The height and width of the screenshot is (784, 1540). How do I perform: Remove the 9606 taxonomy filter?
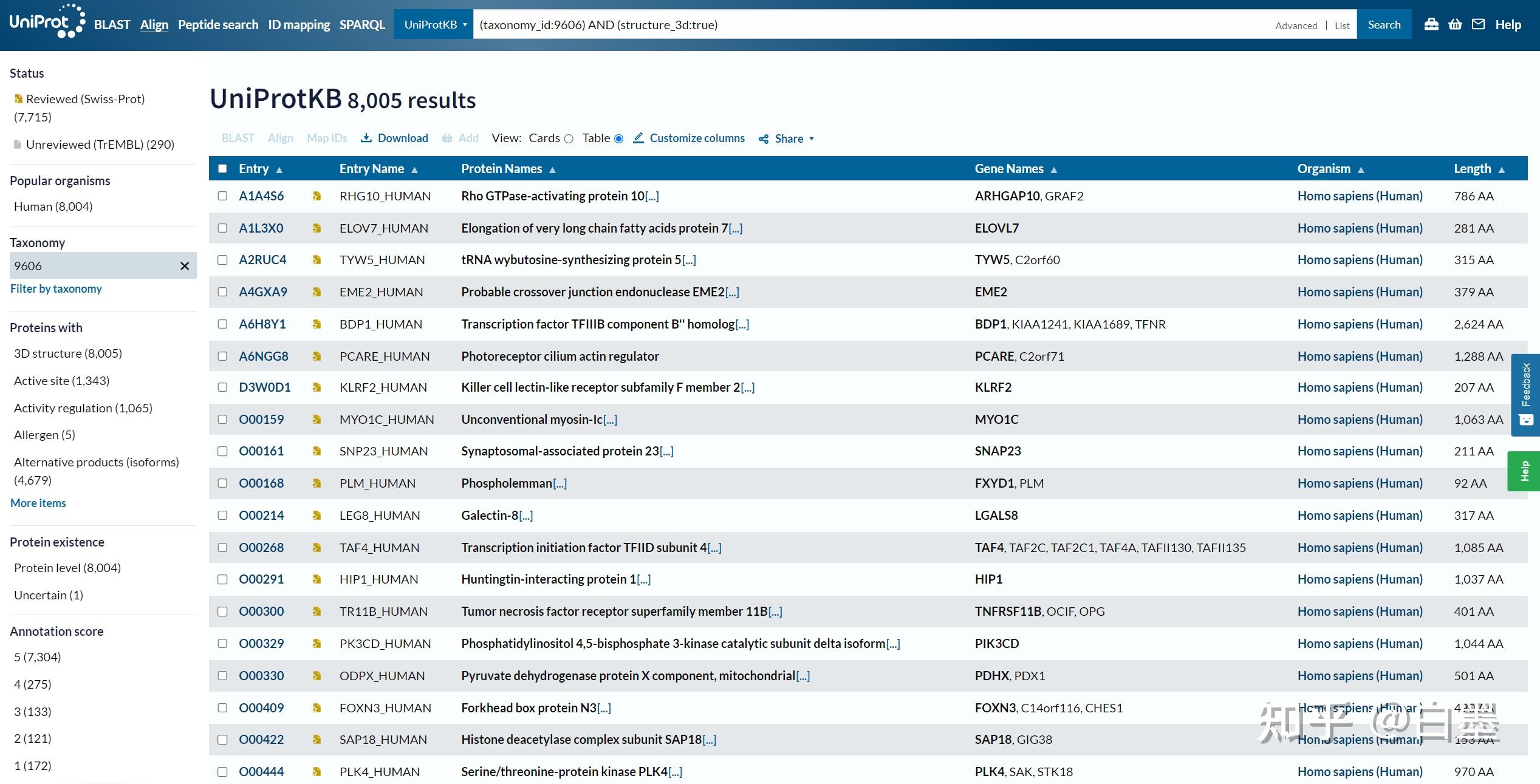pos(185,266)
